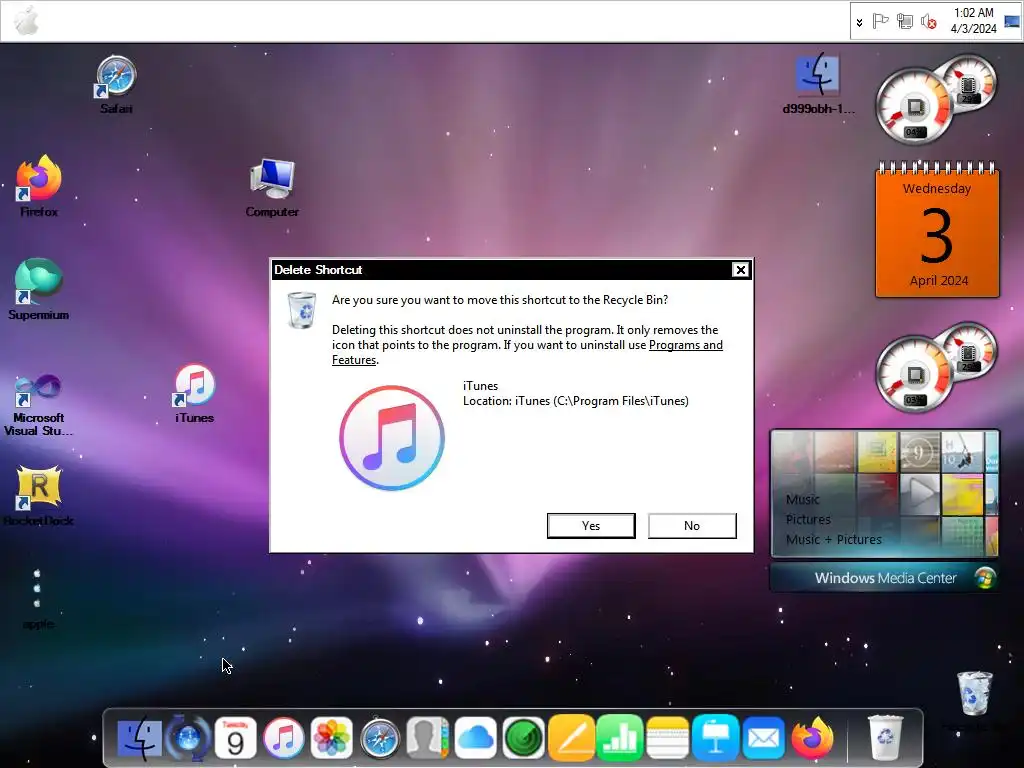Image resolution: width=1024 pixels, height=768 pixels.
Task: Click the play thumbnail in Media Center gadget
Action: 920,493
